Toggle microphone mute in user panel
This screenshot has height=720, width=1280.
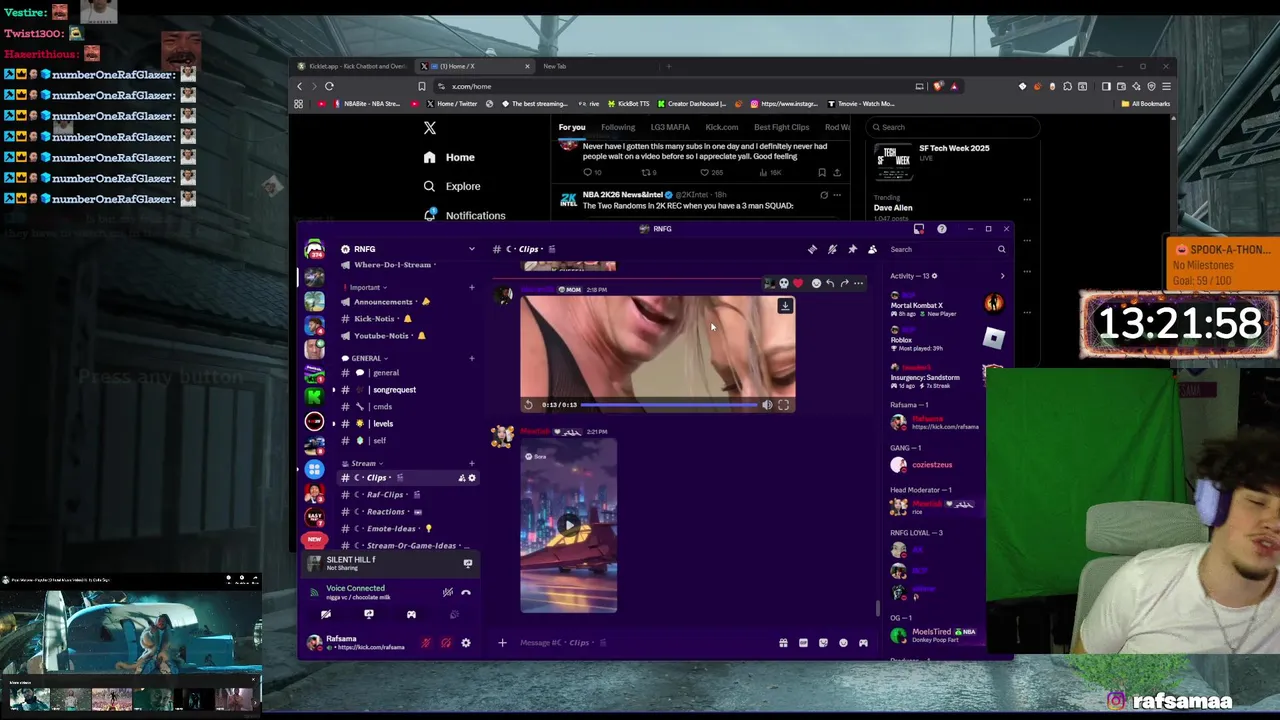point(426,643)
